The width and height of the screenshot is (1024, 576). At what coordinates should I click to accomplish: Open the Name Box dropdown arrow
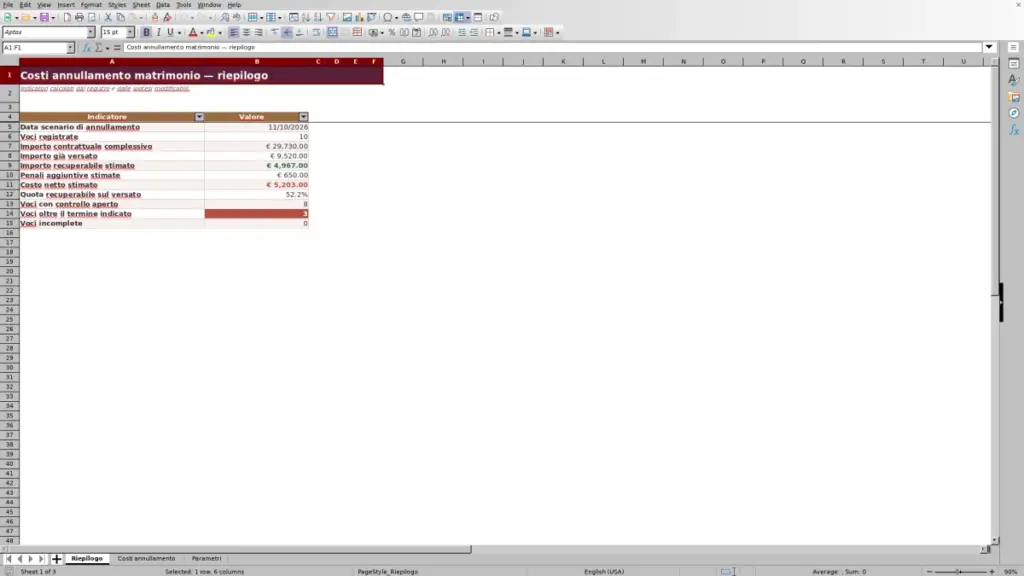pos(70,48)
